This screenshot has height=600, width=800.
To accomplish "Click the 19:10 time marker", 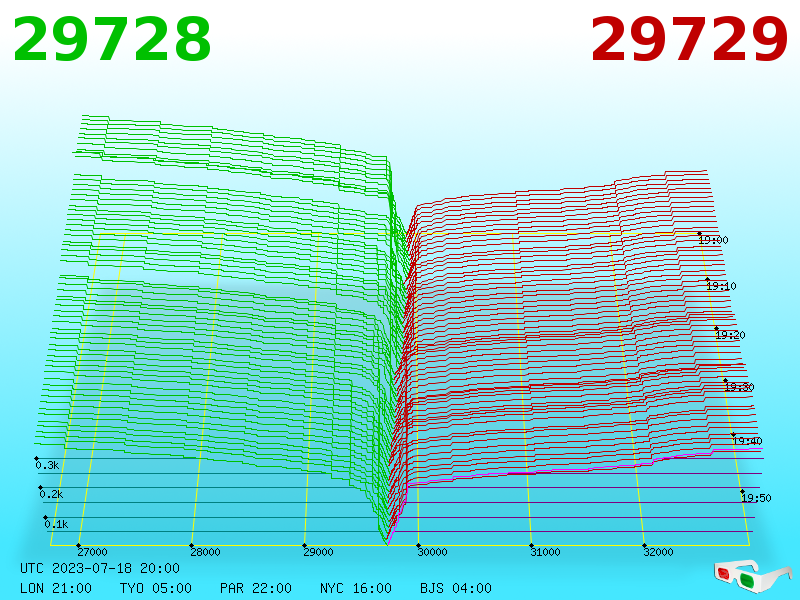I will tap(721, 286).
